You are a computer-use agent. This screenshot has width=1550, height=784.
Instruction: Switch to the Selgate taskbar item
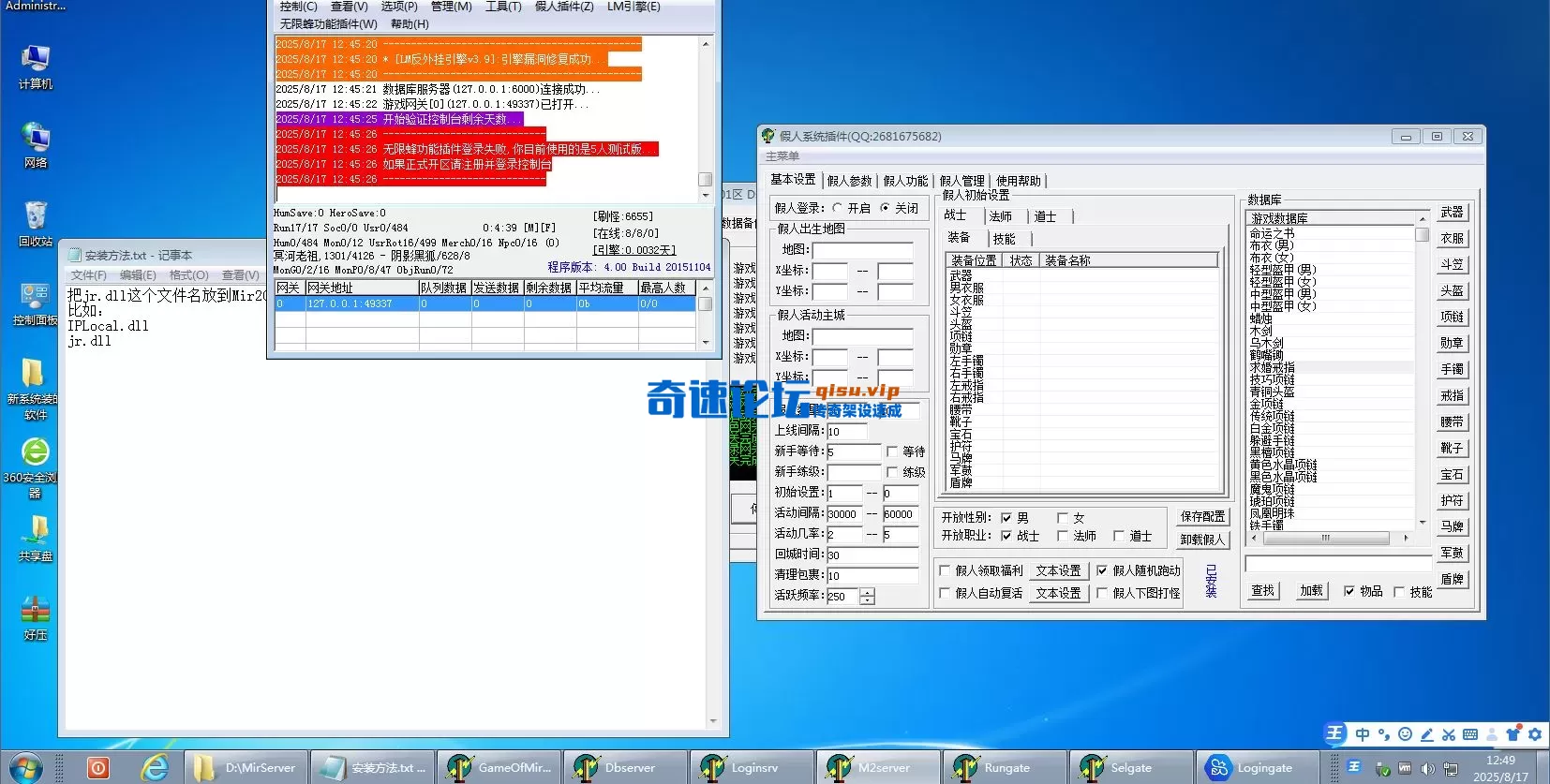pos(1131,767)
